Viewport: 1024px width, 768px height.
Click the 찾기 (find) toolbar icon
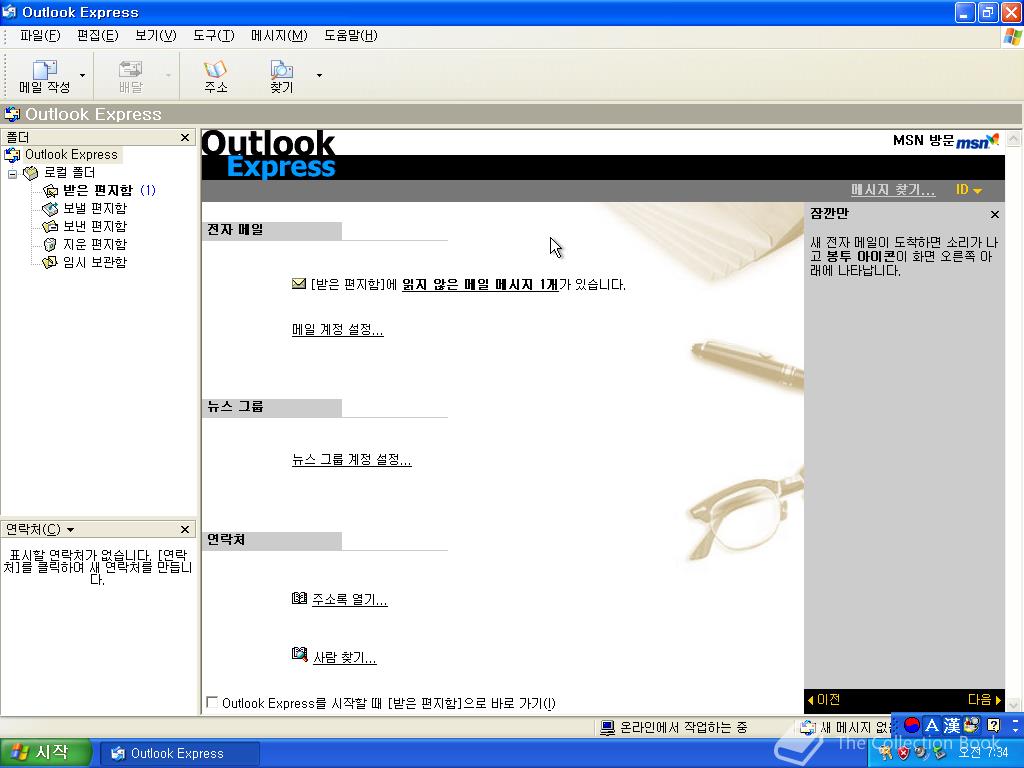[281, 69]
